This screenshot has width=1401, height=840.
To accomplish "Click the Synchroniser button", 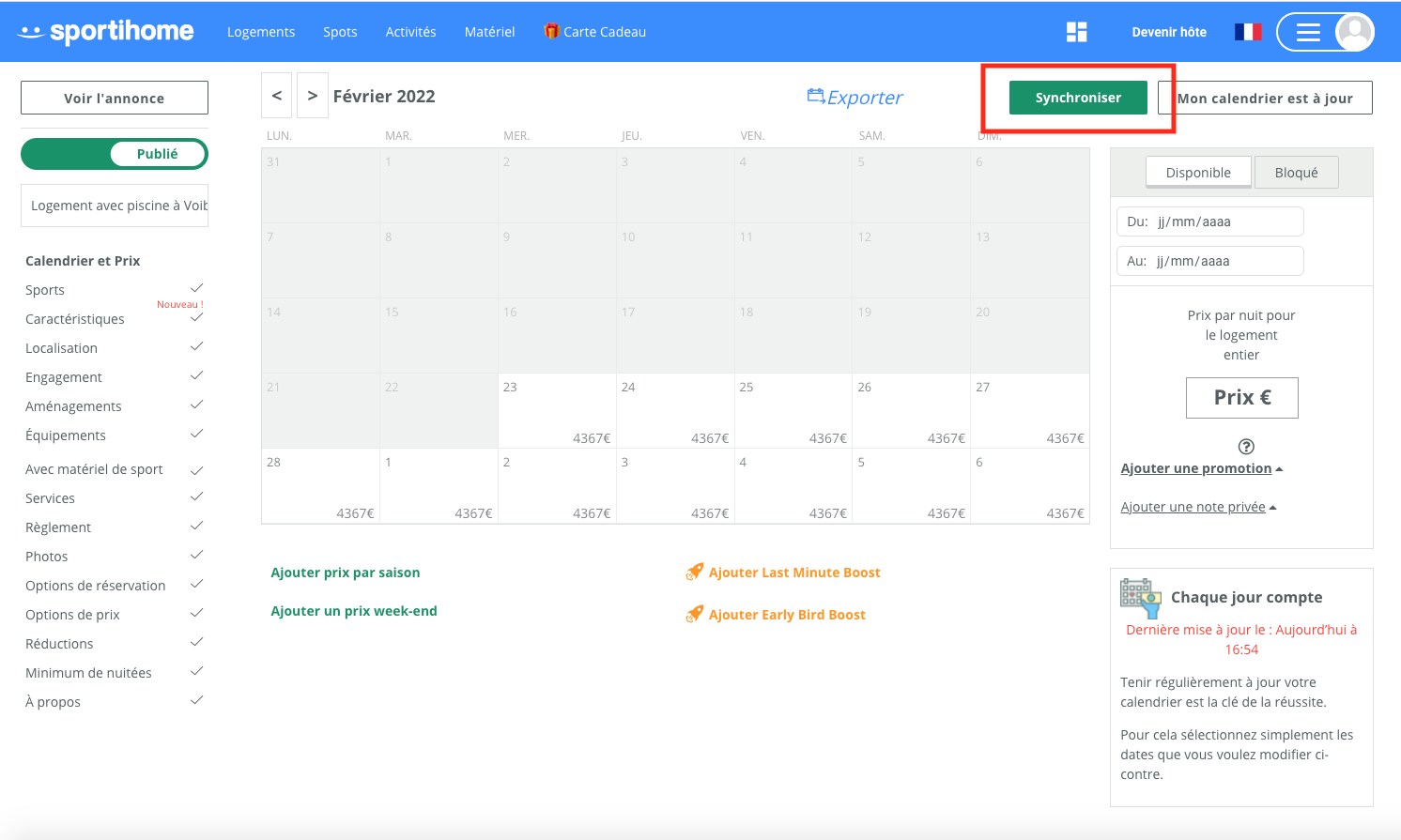I will [x=1078, y=98].
